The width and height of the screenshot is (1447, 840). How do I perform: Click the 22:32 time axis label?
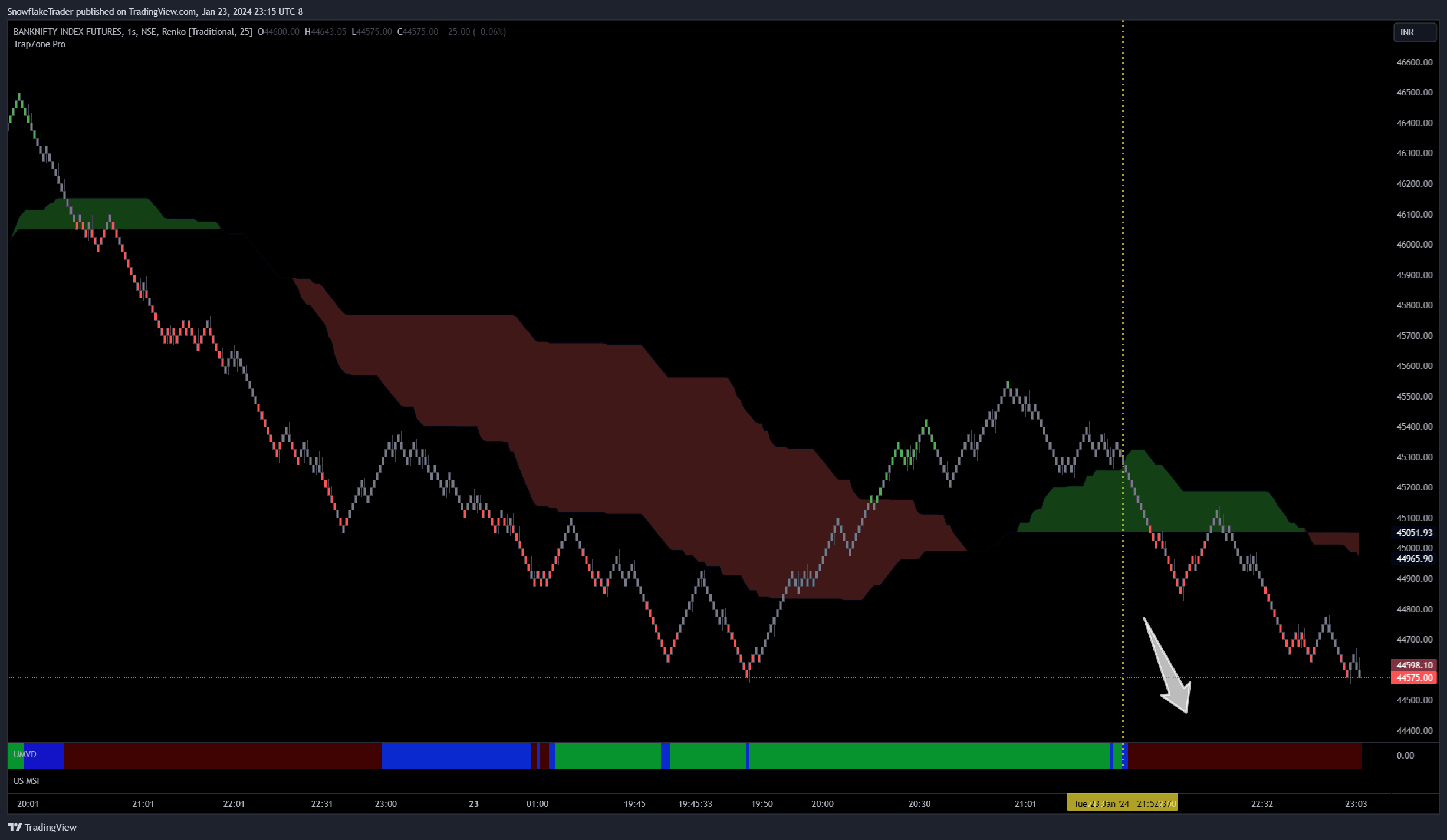(1262, 804)
